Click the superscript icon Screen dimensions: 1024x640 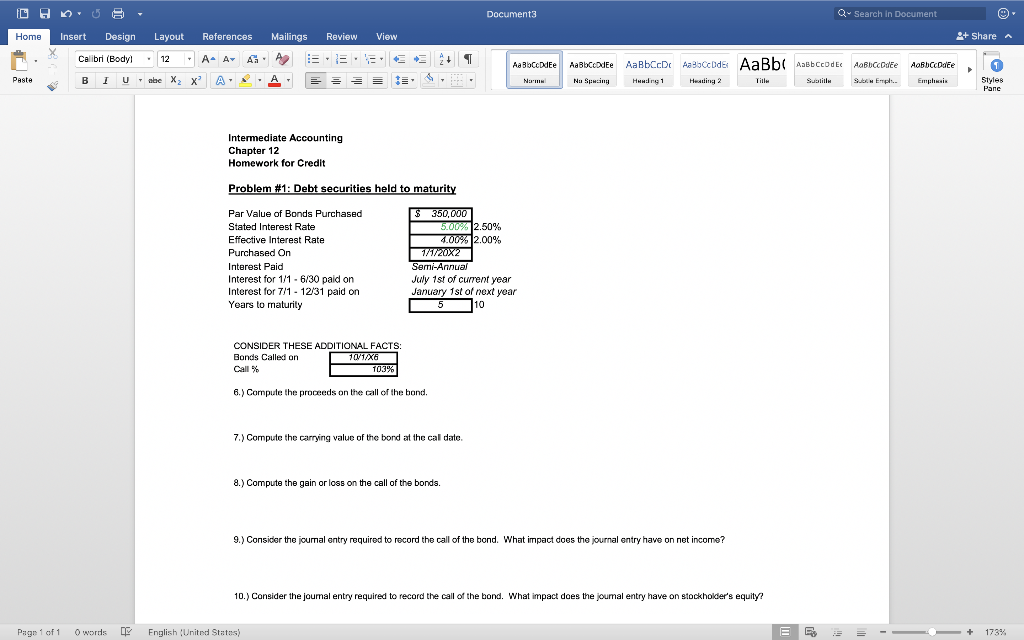196,80
